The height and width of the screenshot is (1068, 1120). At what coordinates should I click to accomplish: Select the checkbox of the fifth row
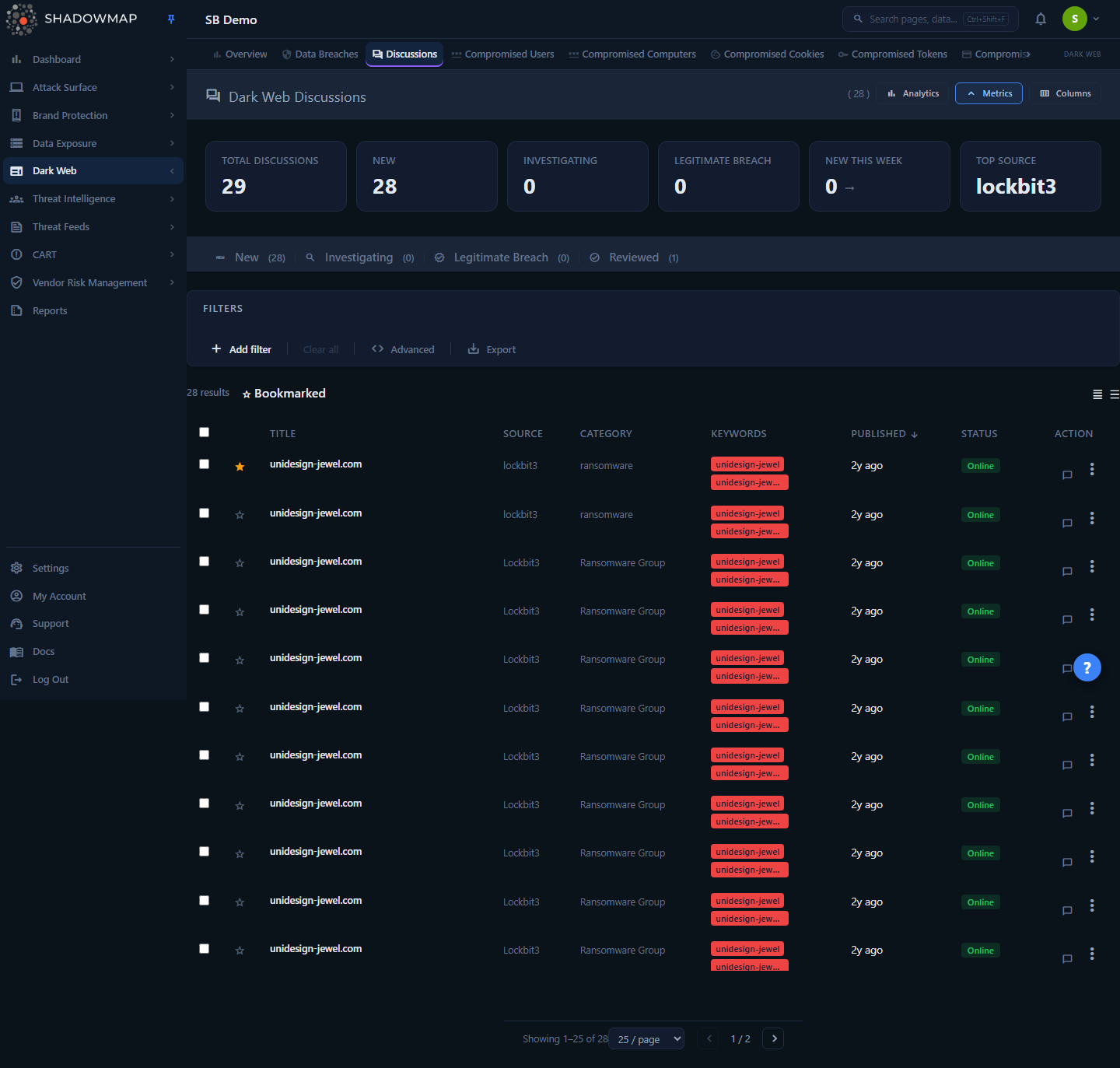[204, 658]
